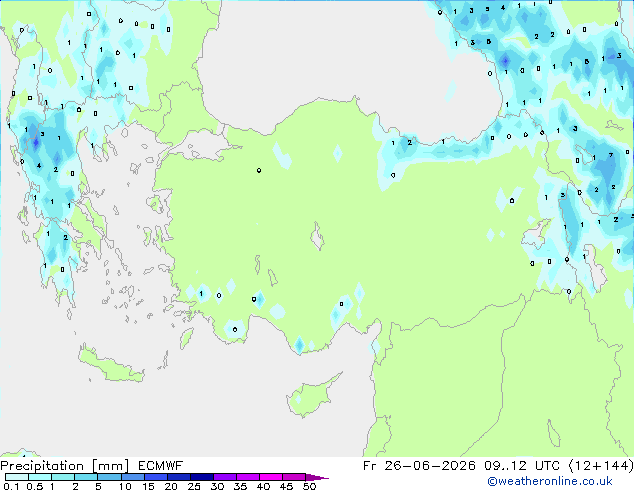Image resolution: width=634 pixels, height=490 pixels.
Task: Click the 35–40 mm magenta swatch
Action: click(x=248, y=477)
